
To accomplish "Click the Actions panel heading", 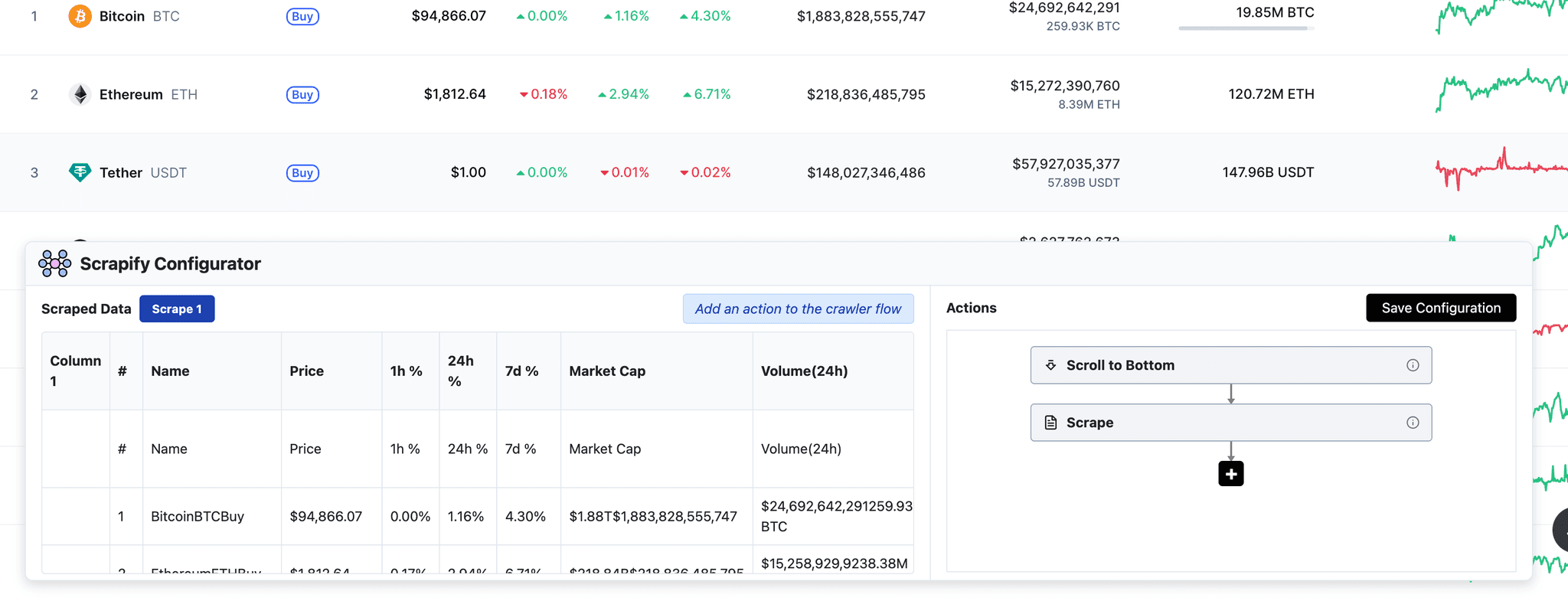I will point(972,308).
